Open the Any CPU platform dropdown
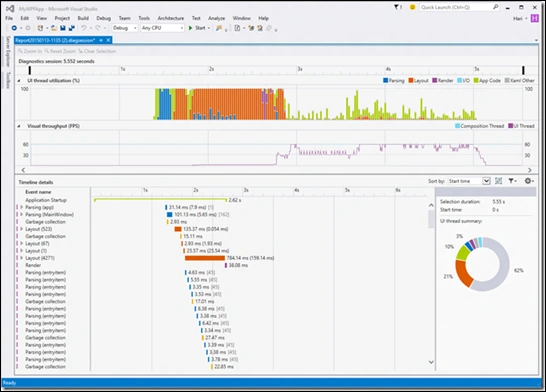Image resolution: width=546 pixels, height=392 pixels. pos(162,28)
